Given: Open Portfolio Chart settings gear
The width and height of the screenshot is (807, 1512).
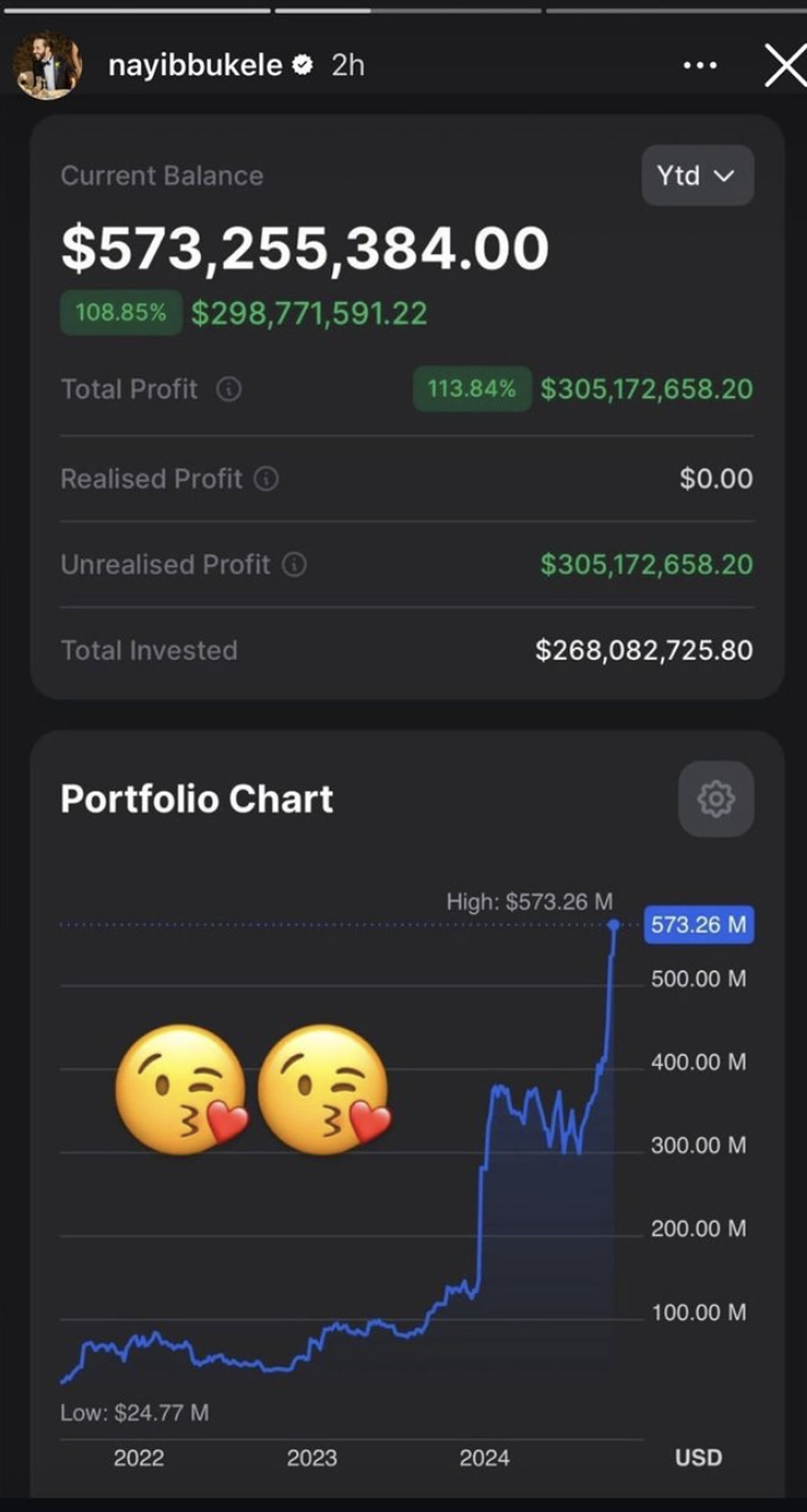Looking at the screenshot, I should point(716,798).
